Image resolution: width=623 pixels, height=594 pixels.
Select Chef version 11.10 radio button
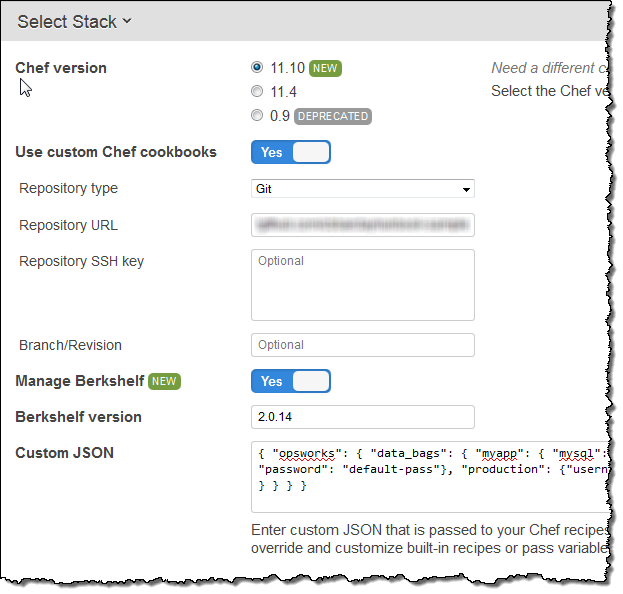tap(258, 68)
